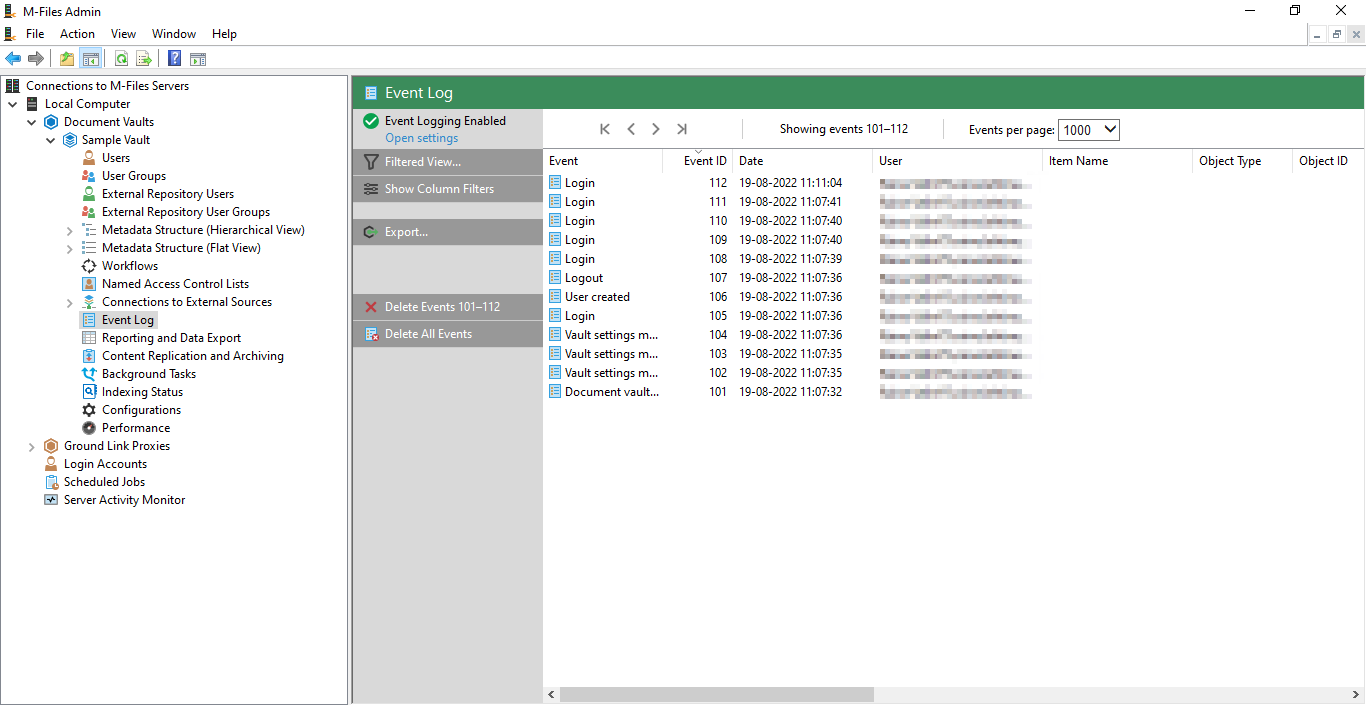Open the Events per page dropdown
This screenshot has width=1366, height=705.
point(1088,130)
